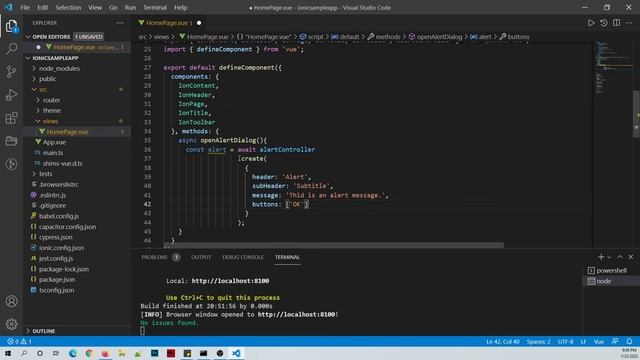
Task: Open the Selection menu
Action: [68, 7]
